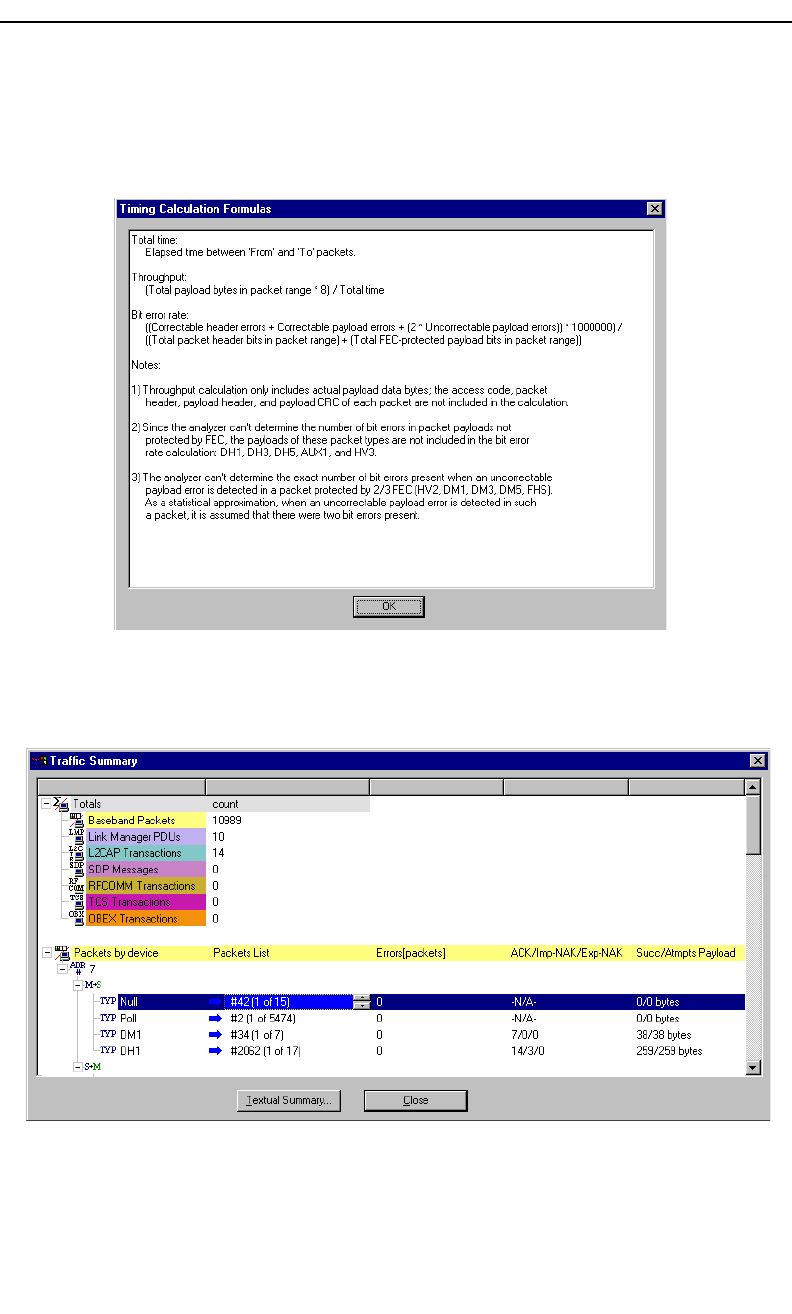Close the Traffic Summary window with X
Viewport: 792px width, 1314px height.
coord(757,760)
